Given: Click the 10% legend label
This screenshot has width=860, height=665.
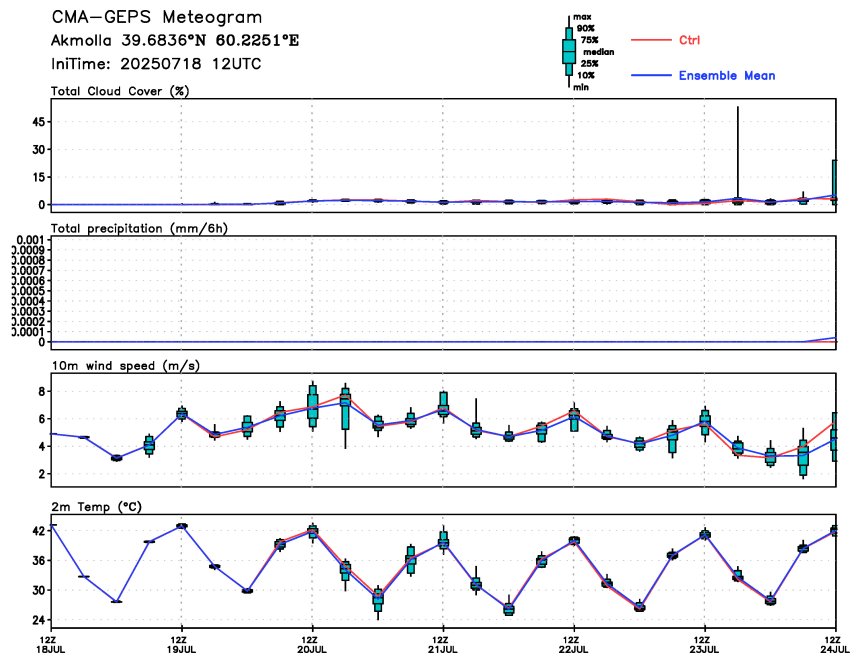Looking at the screenshot, I should click(585, 75).
